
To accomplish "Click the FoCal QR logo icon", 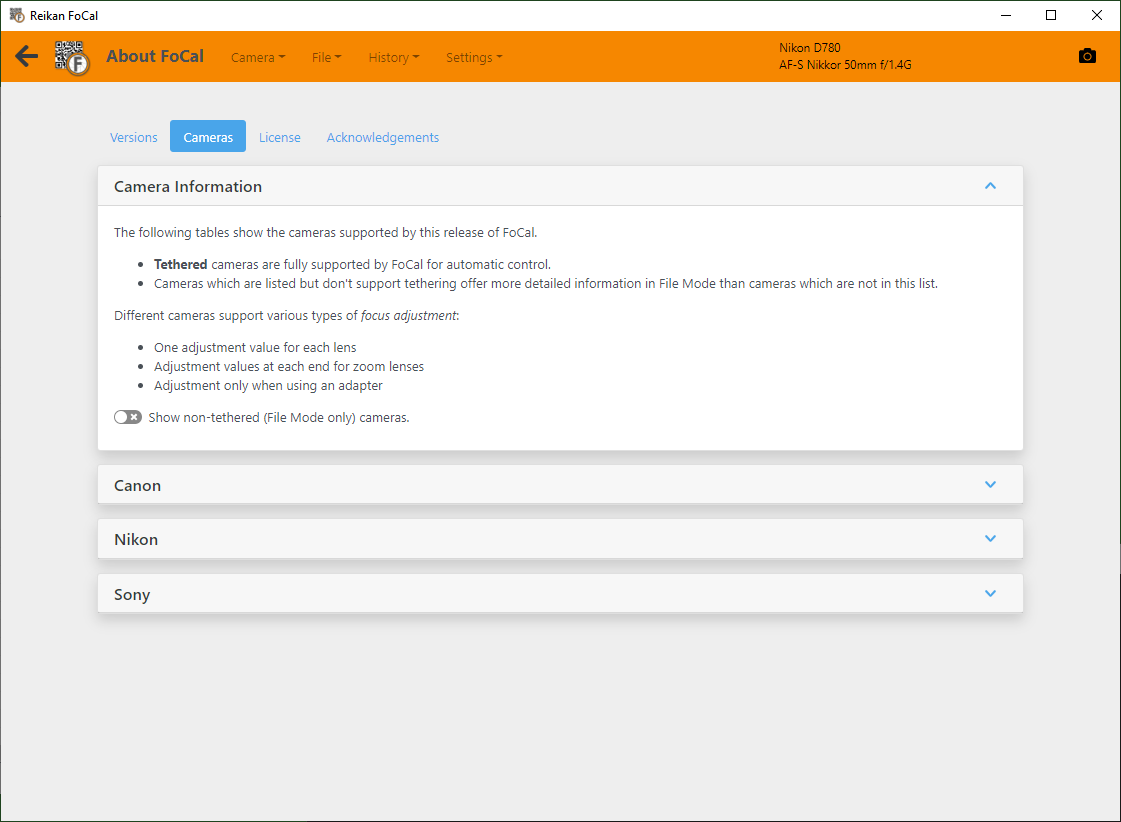I will pos(72,57).
